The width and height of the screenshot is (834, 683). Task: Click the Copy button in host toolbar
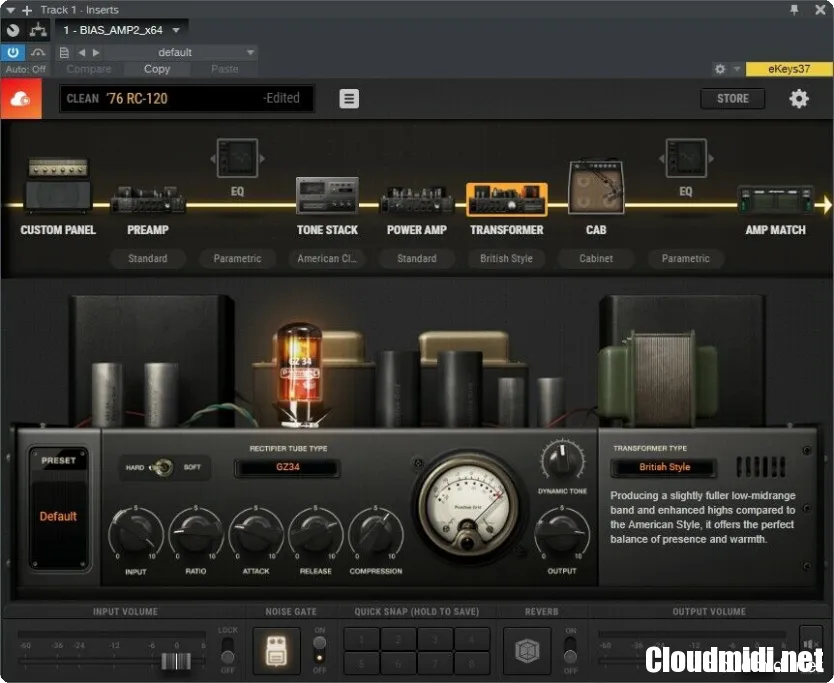[157, 69]
